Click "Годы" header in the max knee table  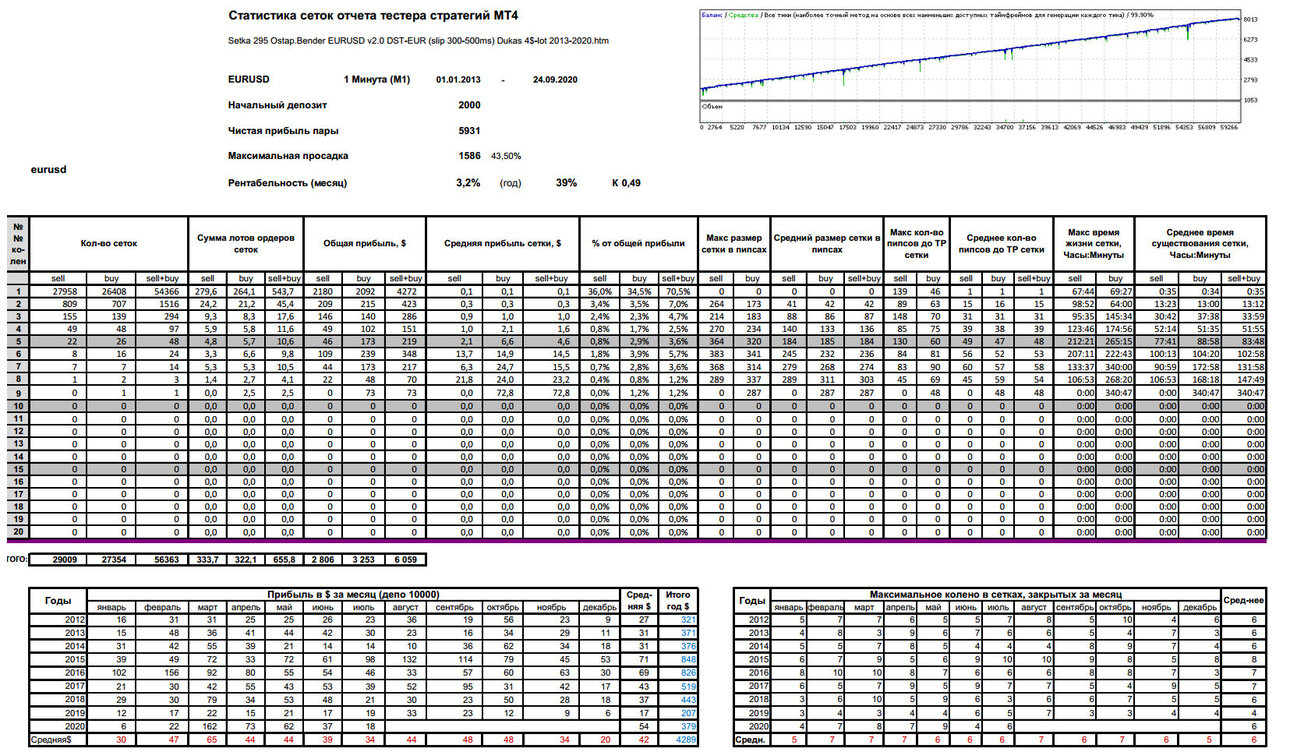coord(752,601)
